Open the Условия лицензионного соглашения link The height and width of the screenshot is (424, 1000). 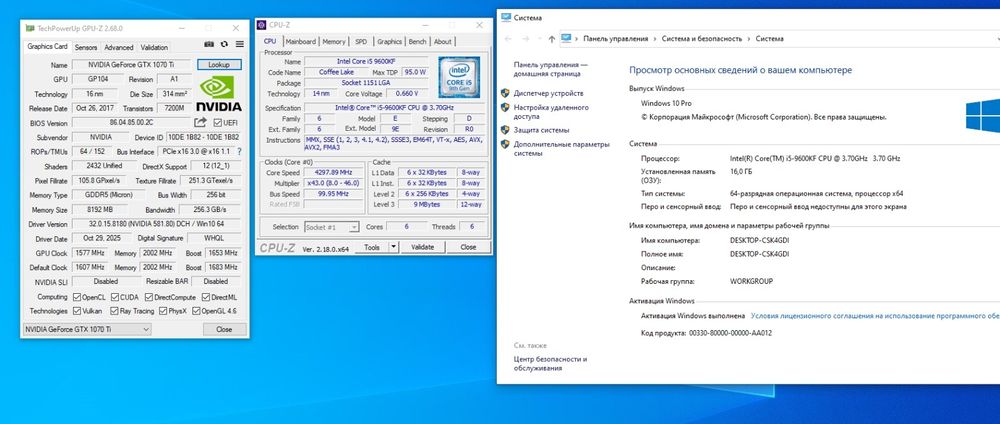pyautogui.click(x=875, y=316)
